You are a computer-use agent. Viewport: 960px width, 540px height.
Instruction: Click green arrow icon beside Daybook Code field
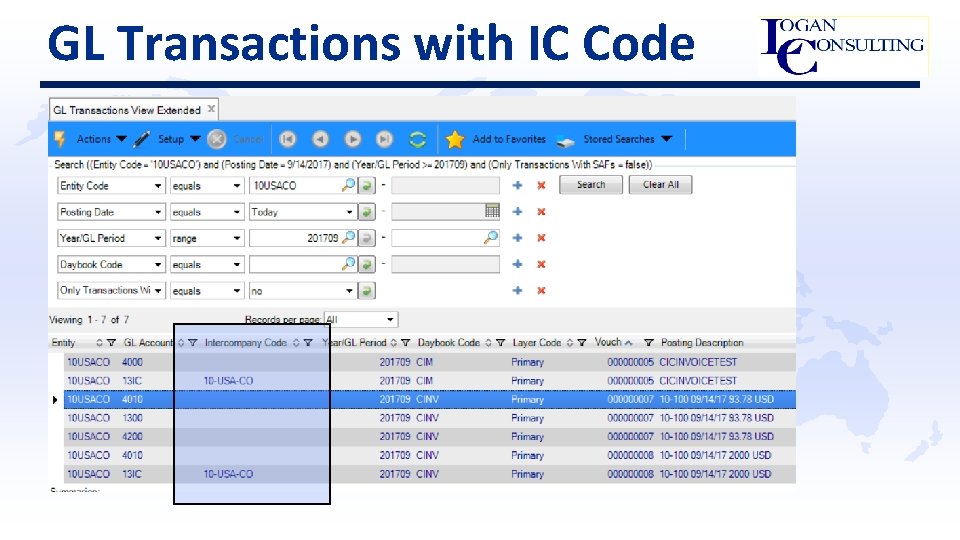pyautogui.click(x=366, y=264)
